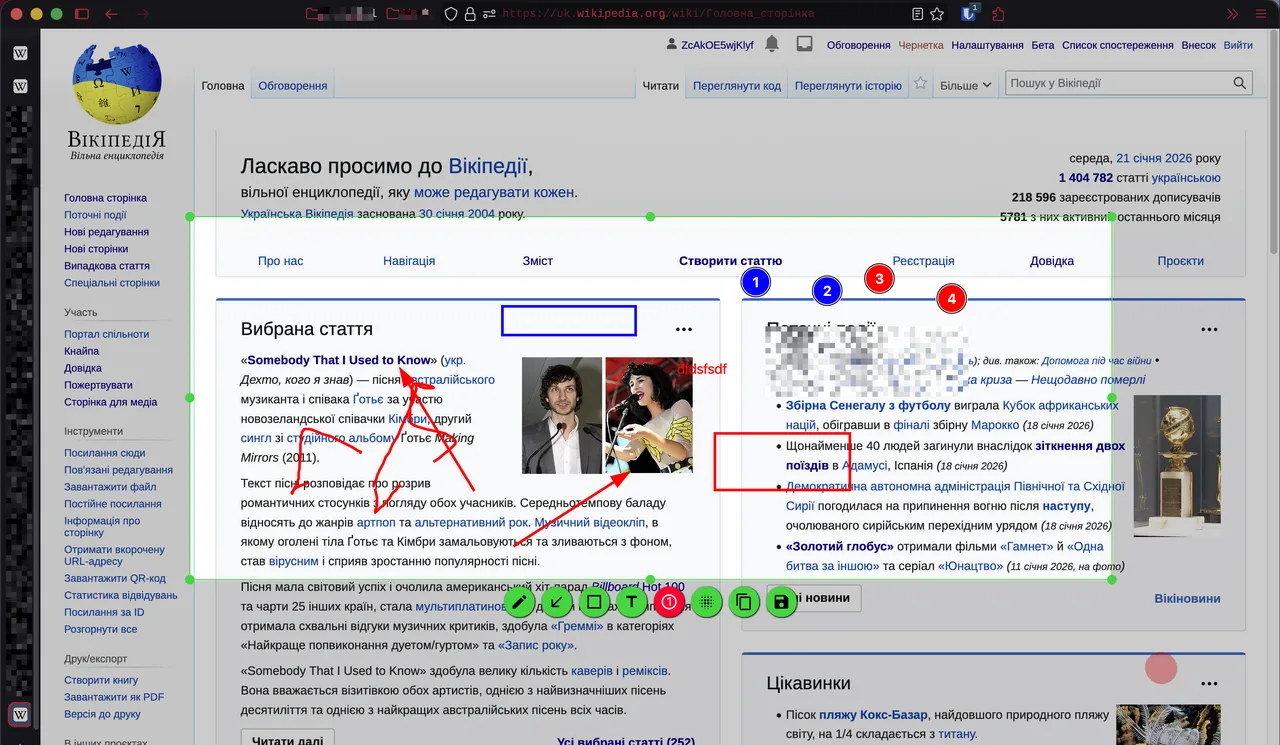Screen dimensions: 1280x745
Task: Copy the screenshot selection to clipboard
Action: coord(744,602)
